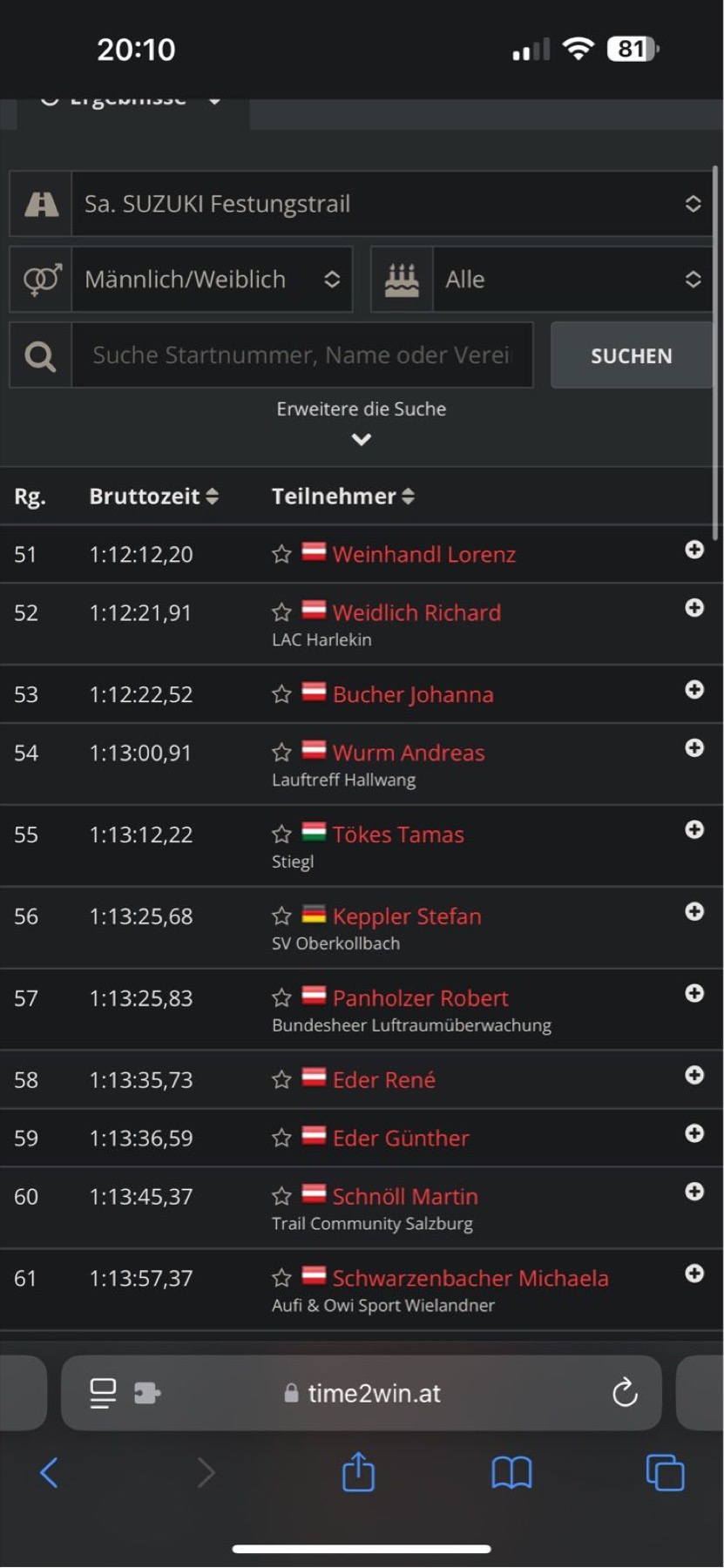Click the magnifier search icon
The image size is (724, 1568).
tap(40, 355)
